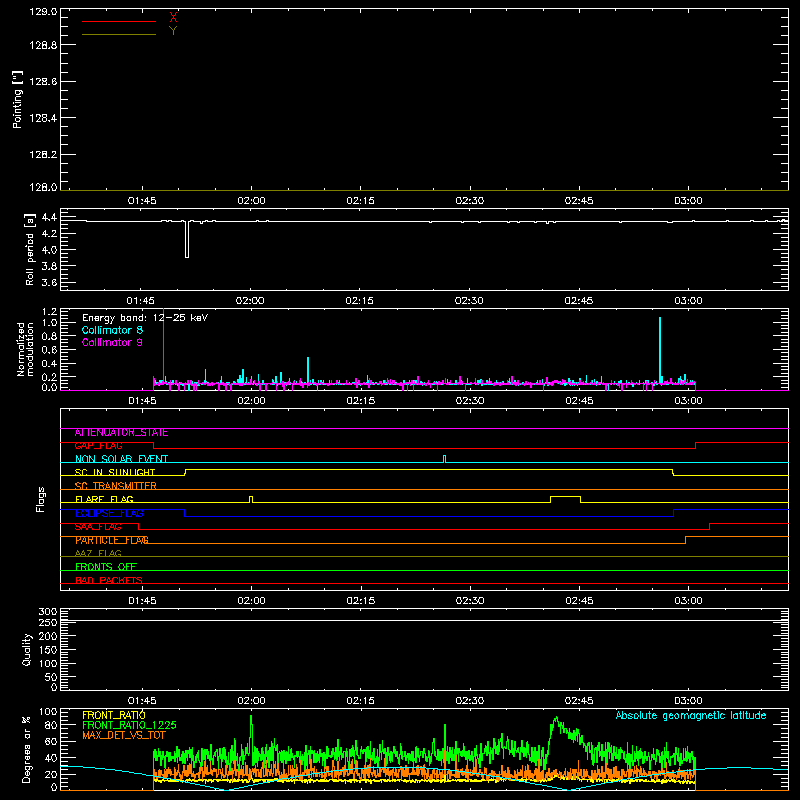Click the tall cyan Collimator 8 spike near 02:56
The image size is (800, 800).
(x=660, y=350)
